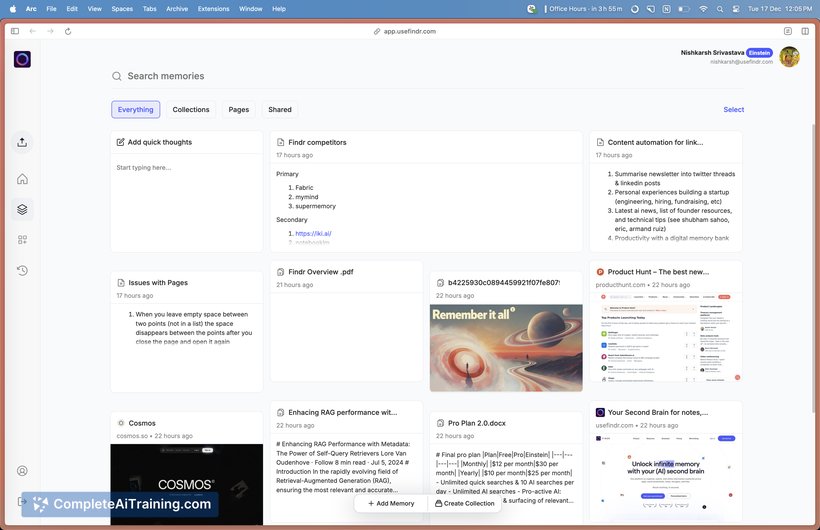Go forward with the browser forward arrow

(x=50, y=31)
